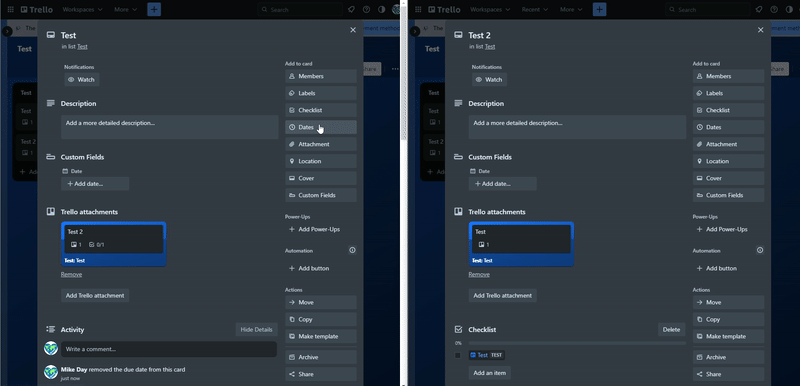Screen dimensions: 800x386
Task: Close the Test card dialog in the left window
Action: 353,30
